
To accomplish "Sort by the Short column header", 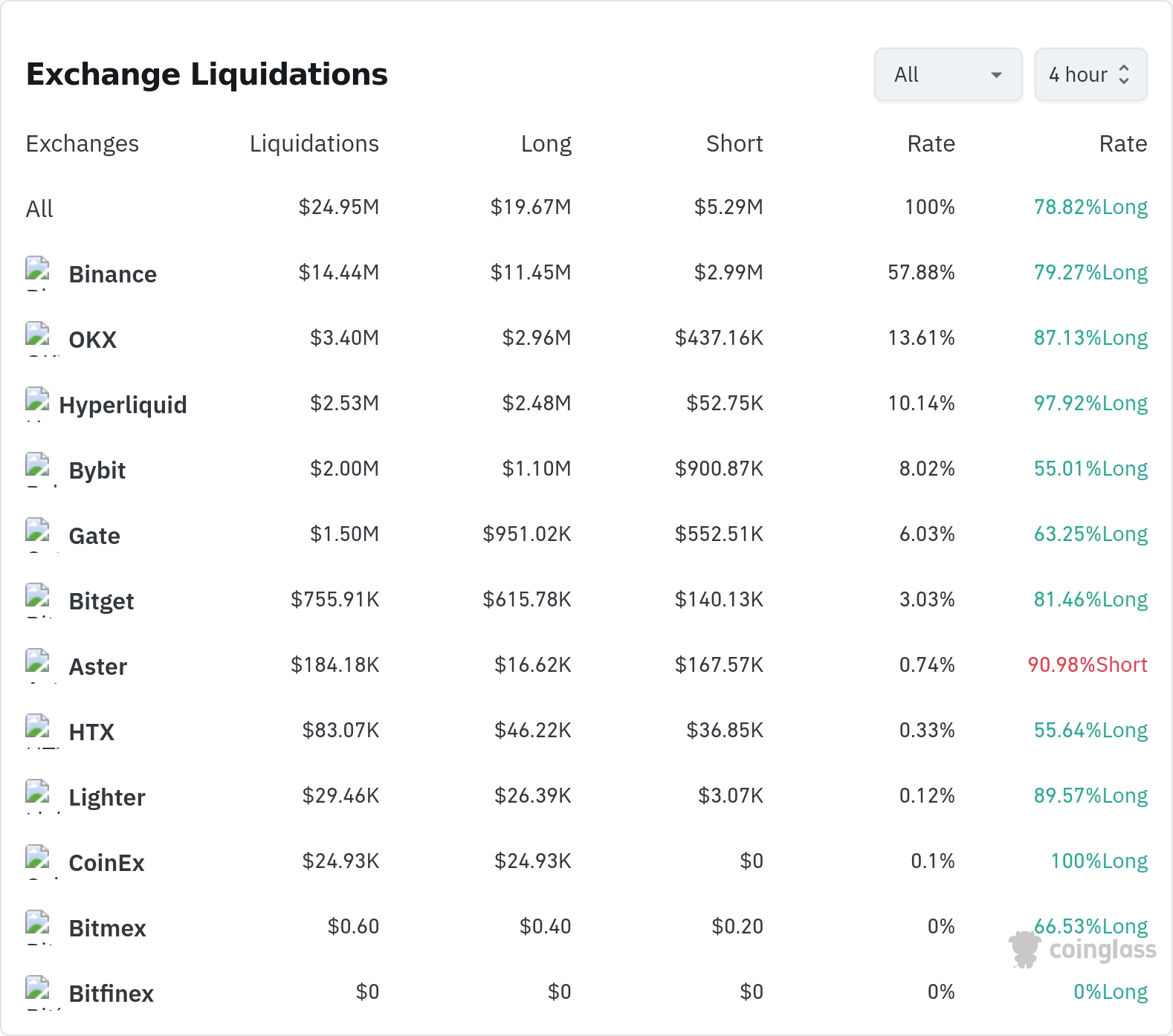I will click(734, 143).
